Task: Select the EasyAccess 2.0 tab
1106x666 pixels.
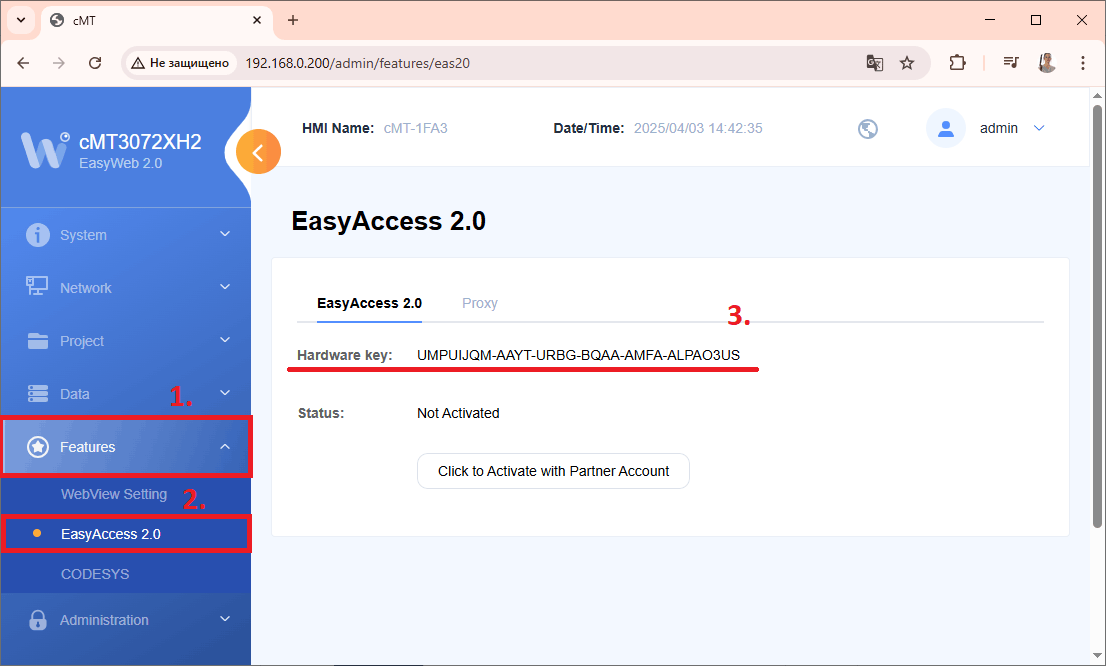Action: click(369, 303)
